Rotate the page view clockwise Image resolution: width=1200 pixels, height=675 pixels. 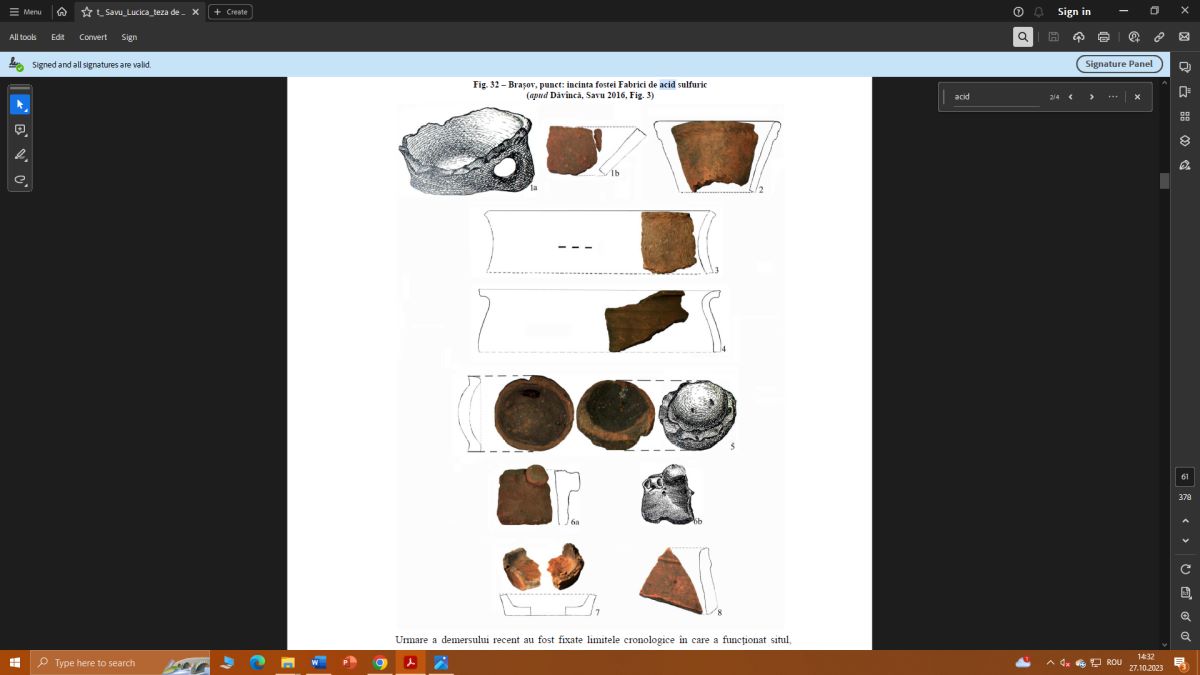[1185, 569]
